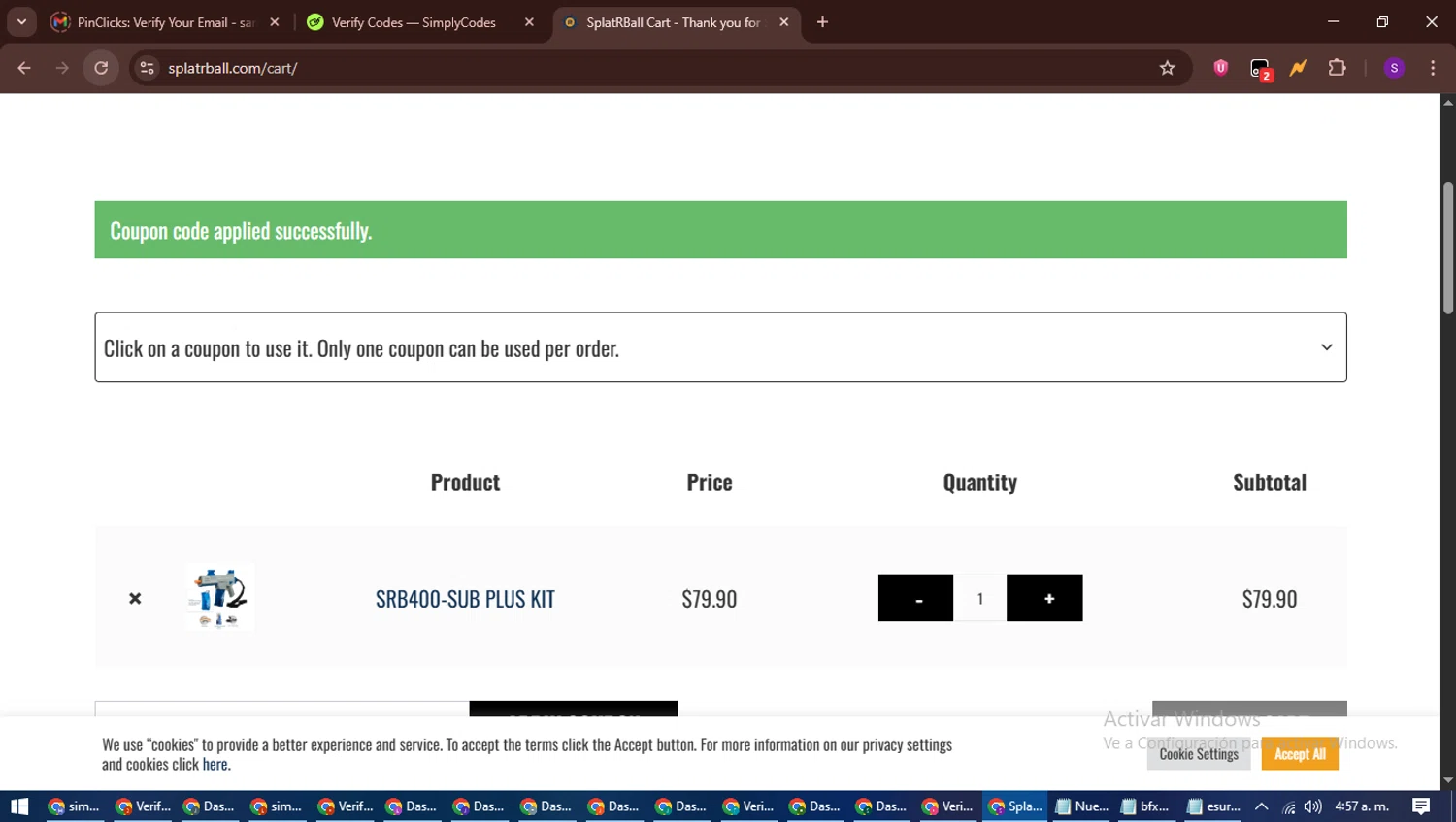
Task: Close the PinClicks Verify Your Email tab
Action: point(275,22)
